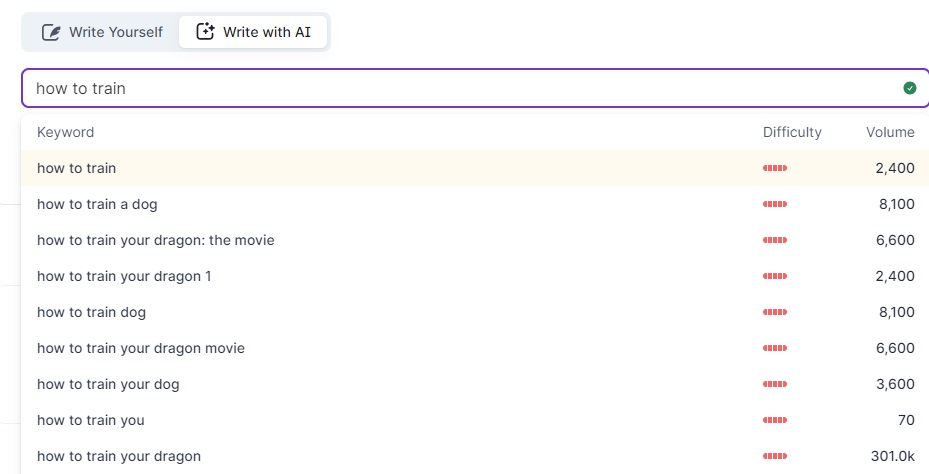Click the Write with AI sparkle icon

point(206,32)
